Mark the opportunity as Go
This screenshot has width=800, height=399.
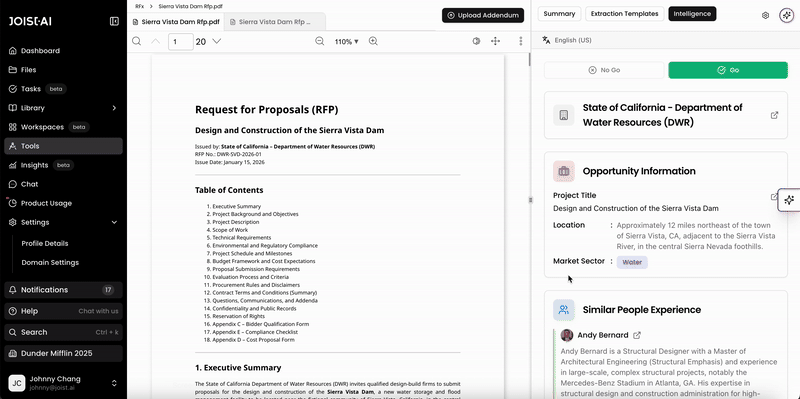pyautogui.click(x=728, y=70)
